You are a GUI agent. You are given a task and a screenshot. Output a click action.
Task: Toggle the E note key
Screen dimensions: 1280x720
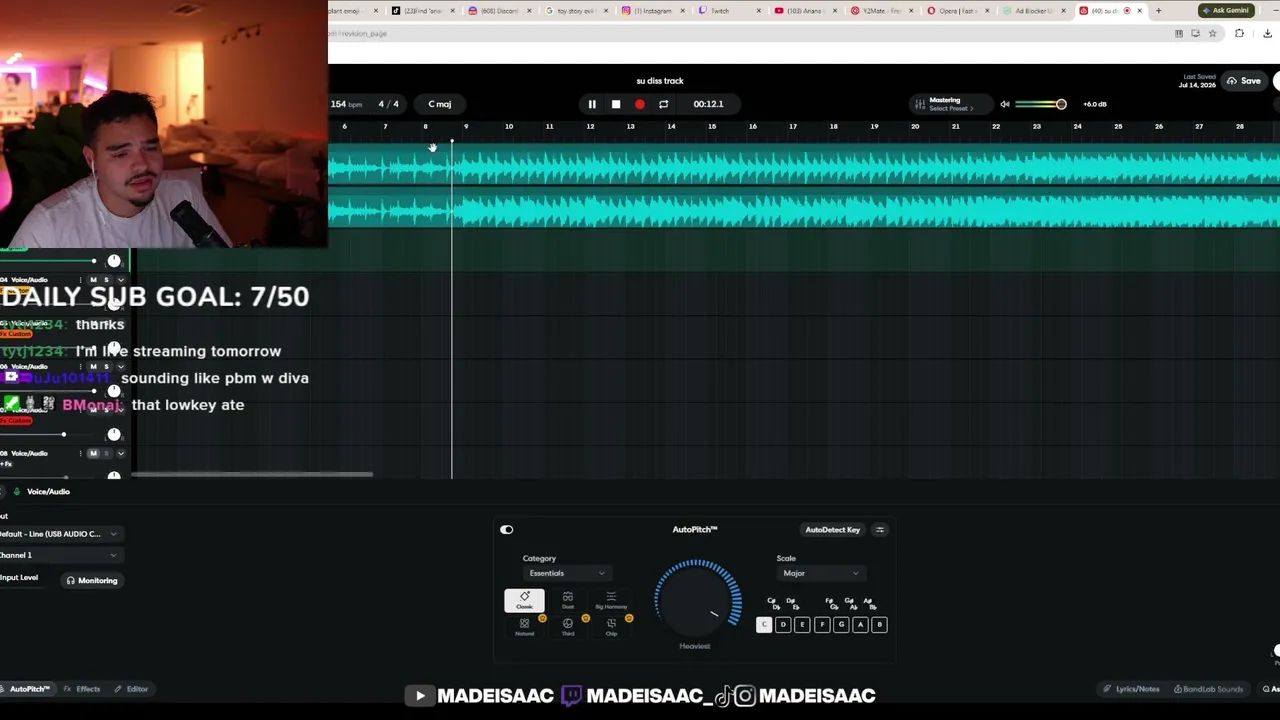point(802,625)
